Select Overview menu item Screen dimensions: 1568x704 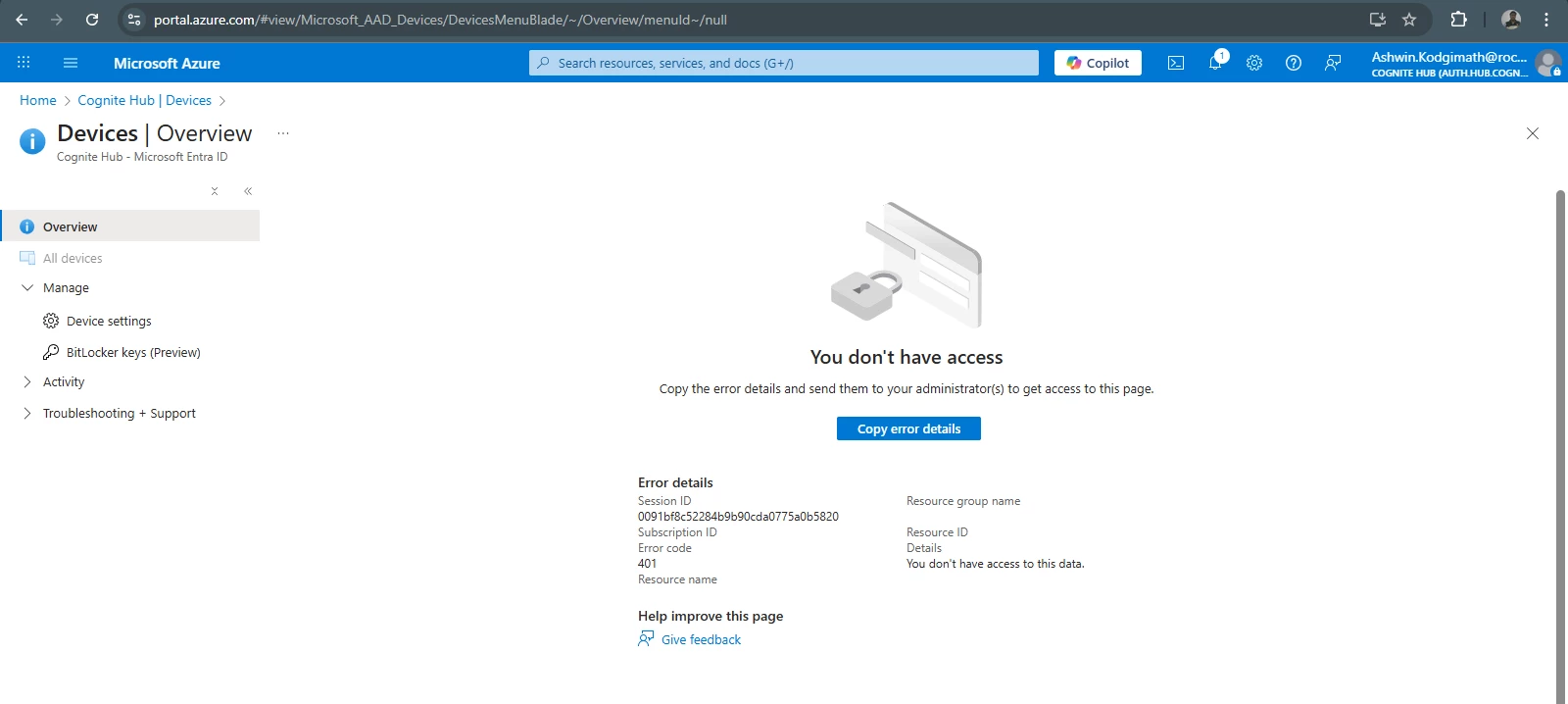point(130,226)
